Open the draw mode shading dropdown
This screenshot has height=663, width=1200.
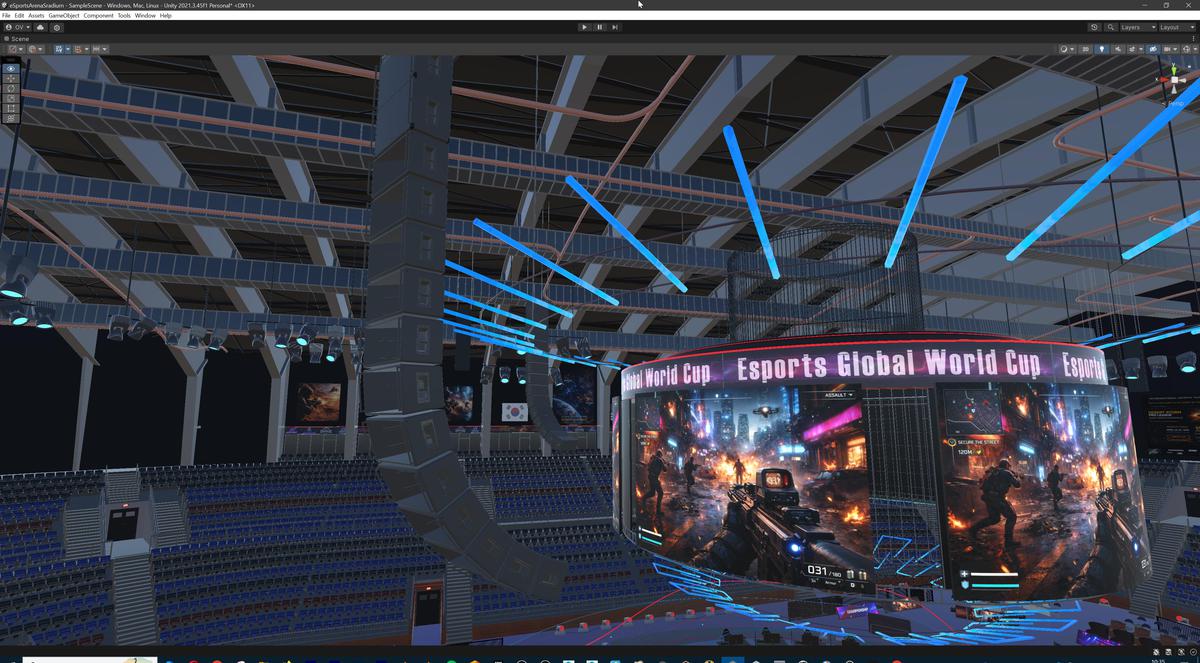click(1067, 49)
